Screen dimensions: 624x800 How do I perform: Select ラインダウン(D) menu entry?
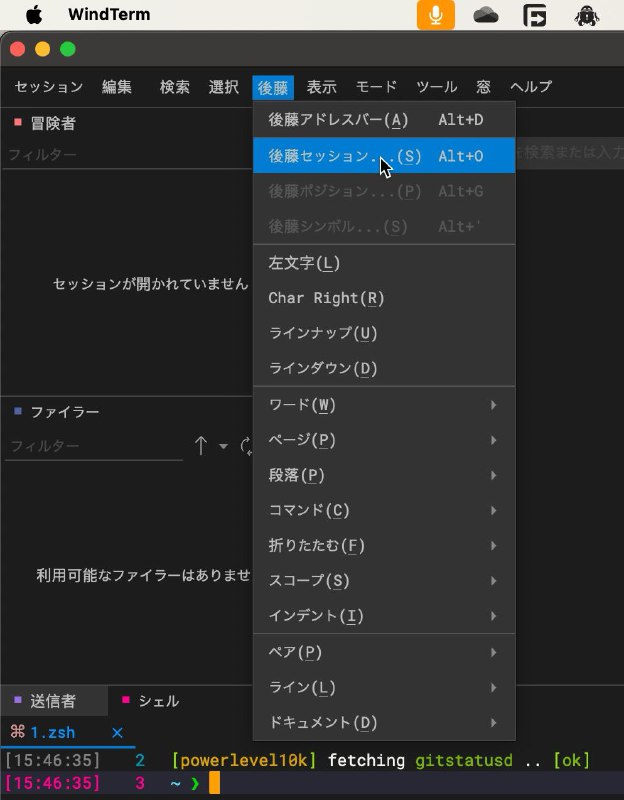384,368
